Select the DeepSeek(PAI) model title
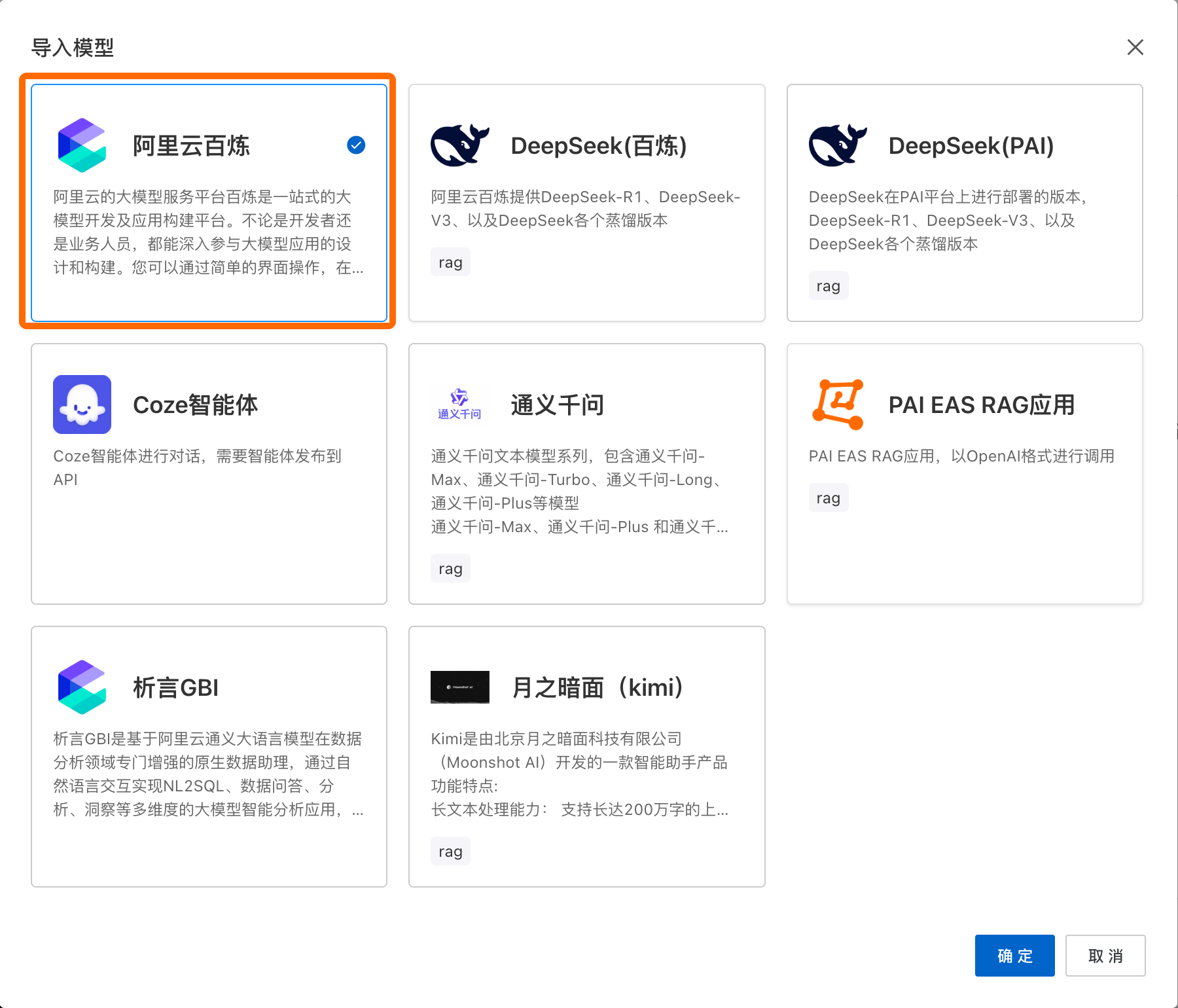Viewport: 1178px width, 1008px height. coord(971,145)
